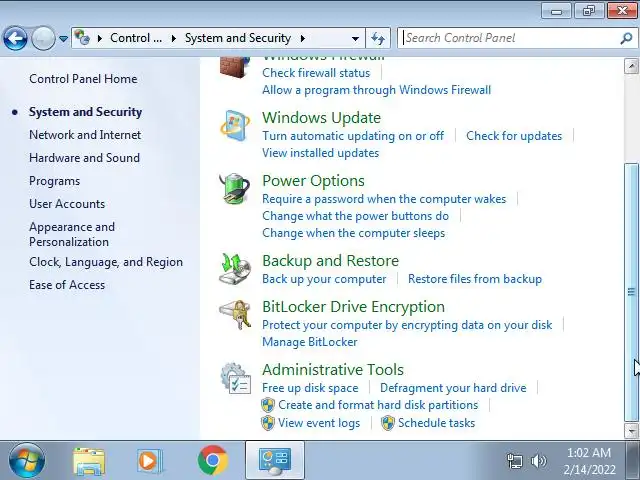Refresh the view using the refresh arrows button

(x=378, y=38)
